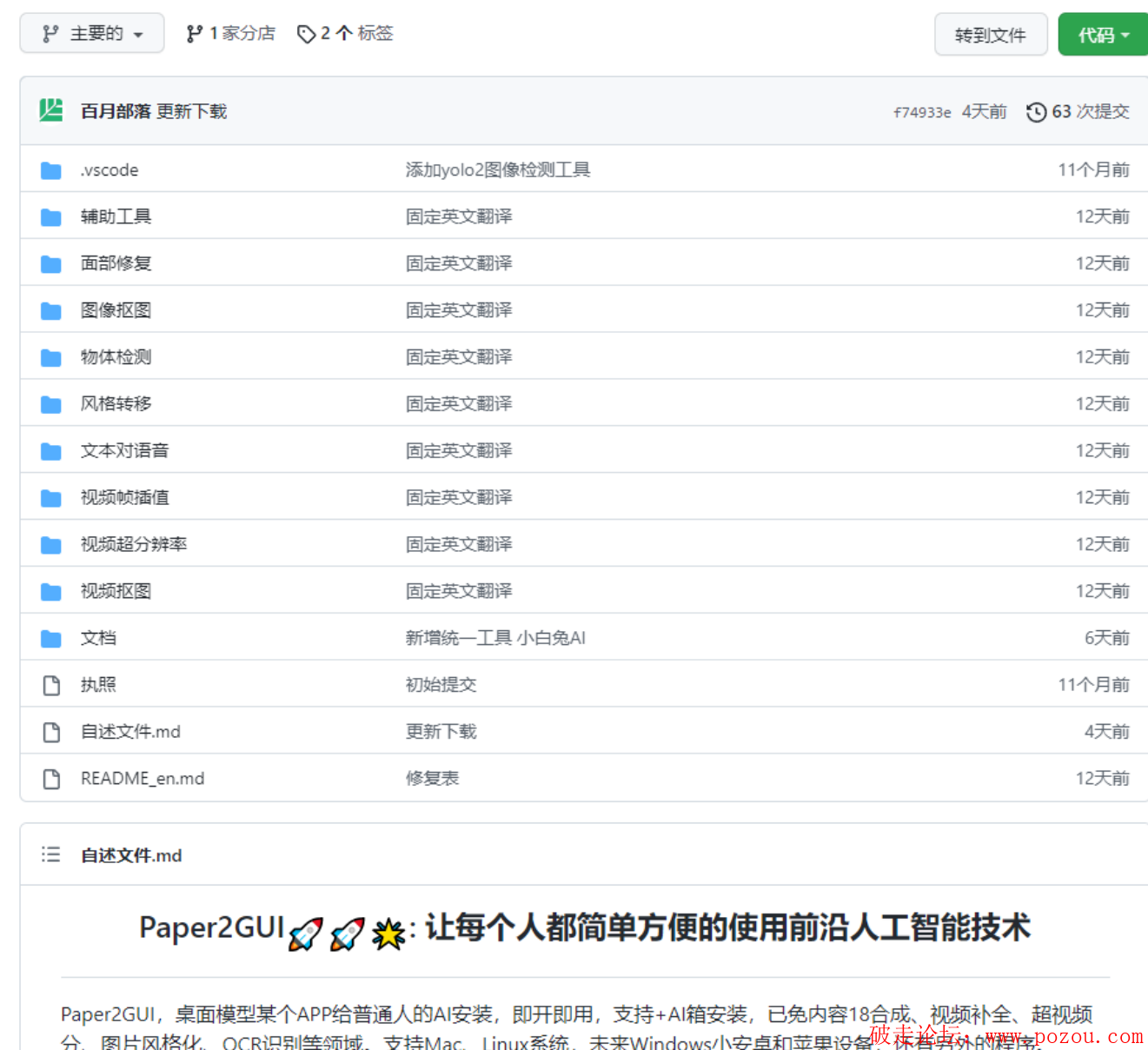Open the 辅助工具 folder
The height and width of the screenshot is (1050, 1148).
tap(116, 216)
